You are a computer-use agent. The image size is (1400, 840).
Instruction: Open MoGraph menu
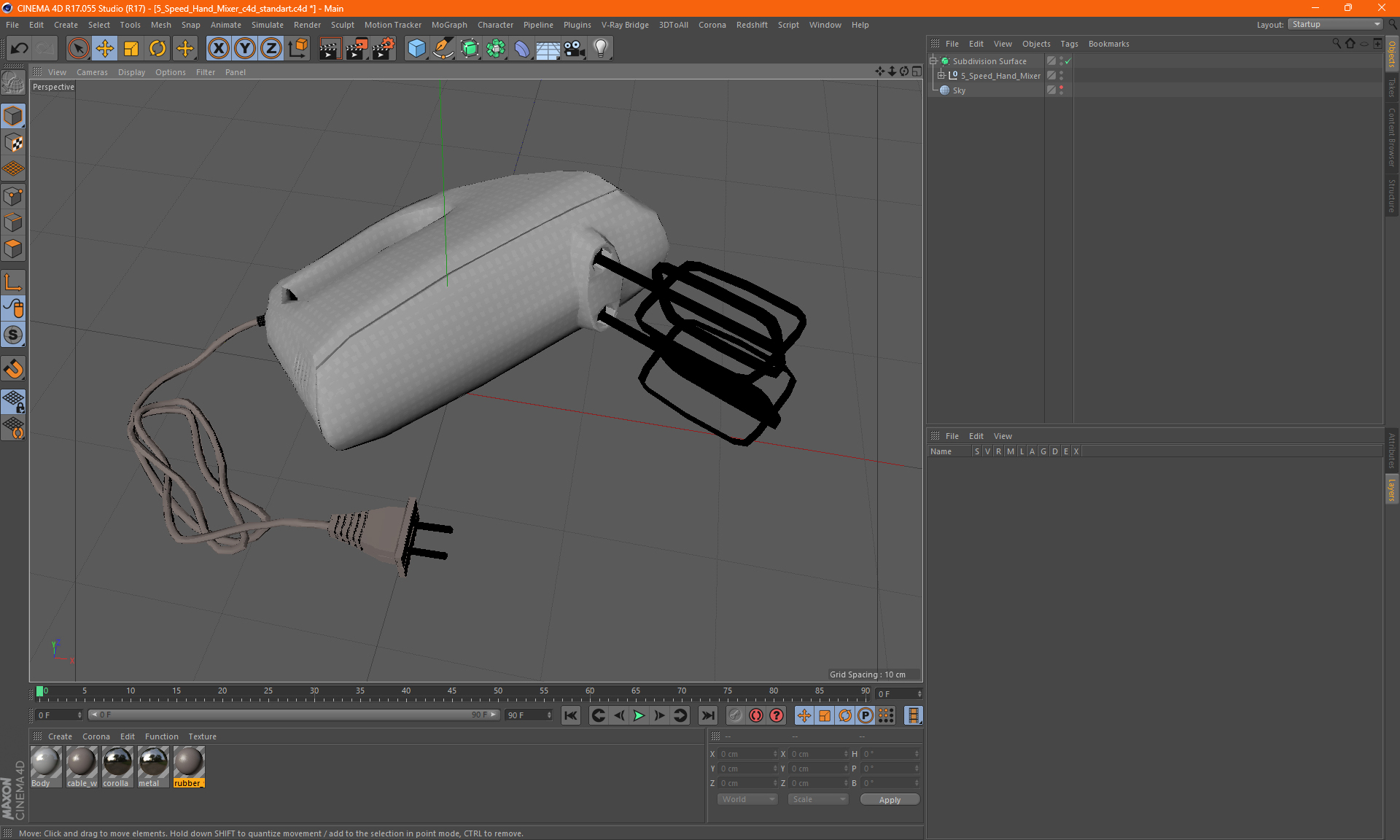click(449, 25)
